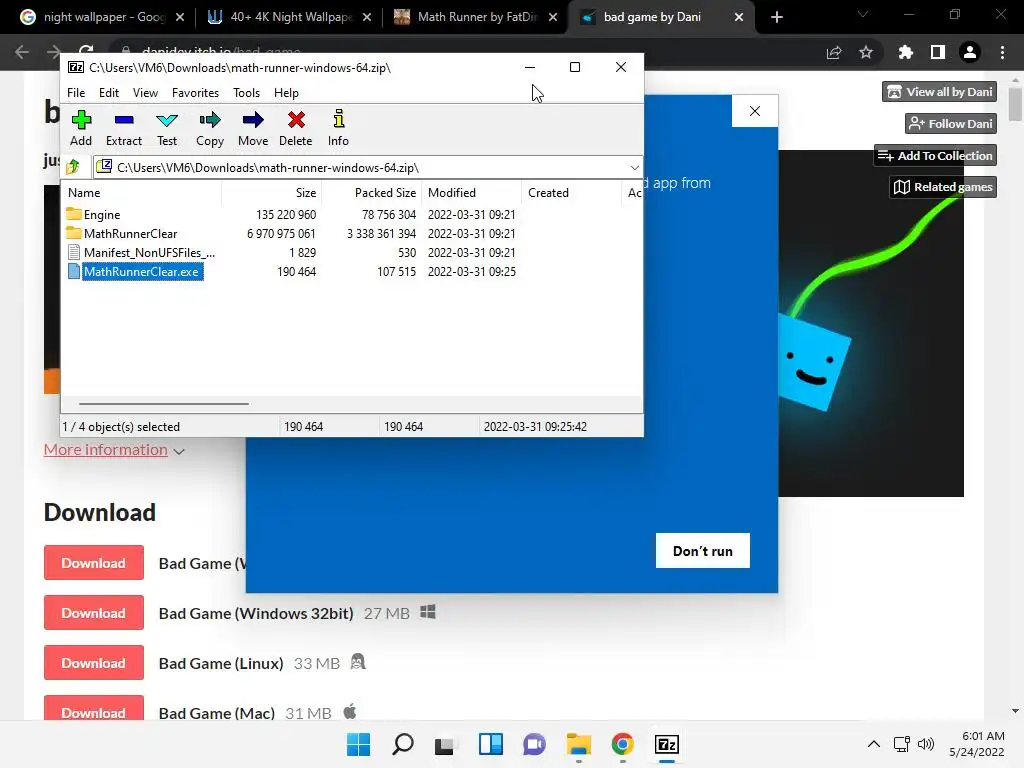The image size is (1024, 768).
Task: Open taskbar Search
Action: point(402,744)
